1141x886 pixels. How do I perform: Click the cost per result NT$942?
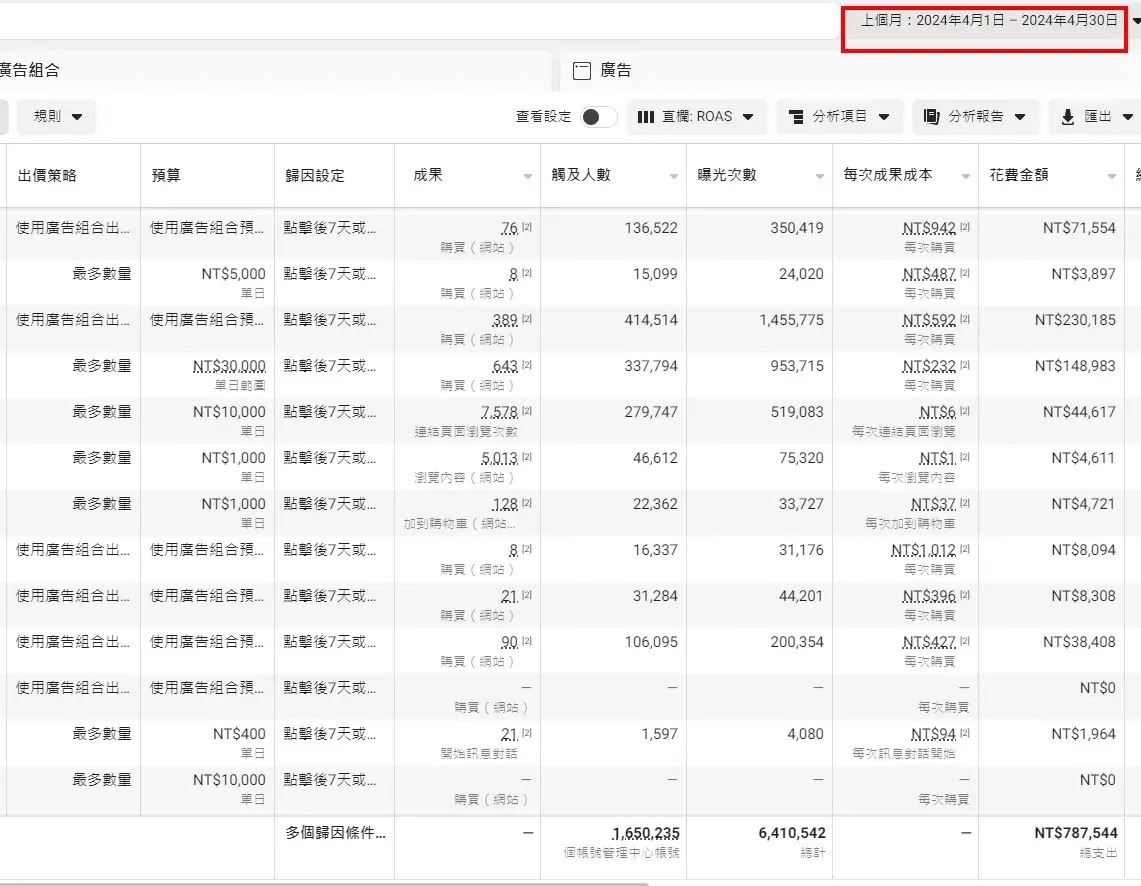tap(929, 228)
